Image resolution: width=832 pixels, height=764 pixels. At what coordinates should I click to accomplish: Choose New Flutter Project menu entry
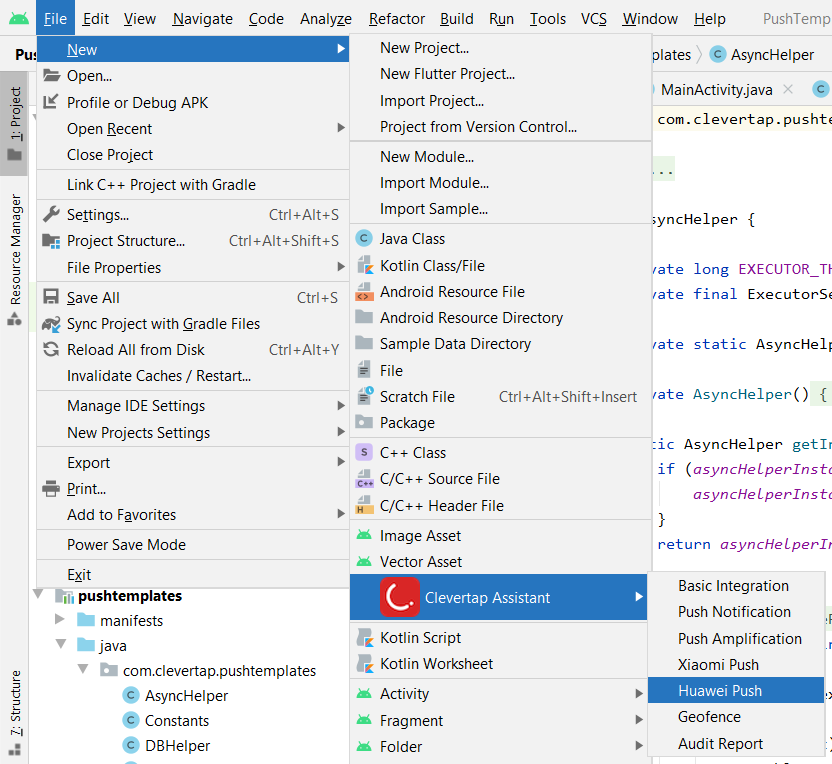click(x=500, y=74)
